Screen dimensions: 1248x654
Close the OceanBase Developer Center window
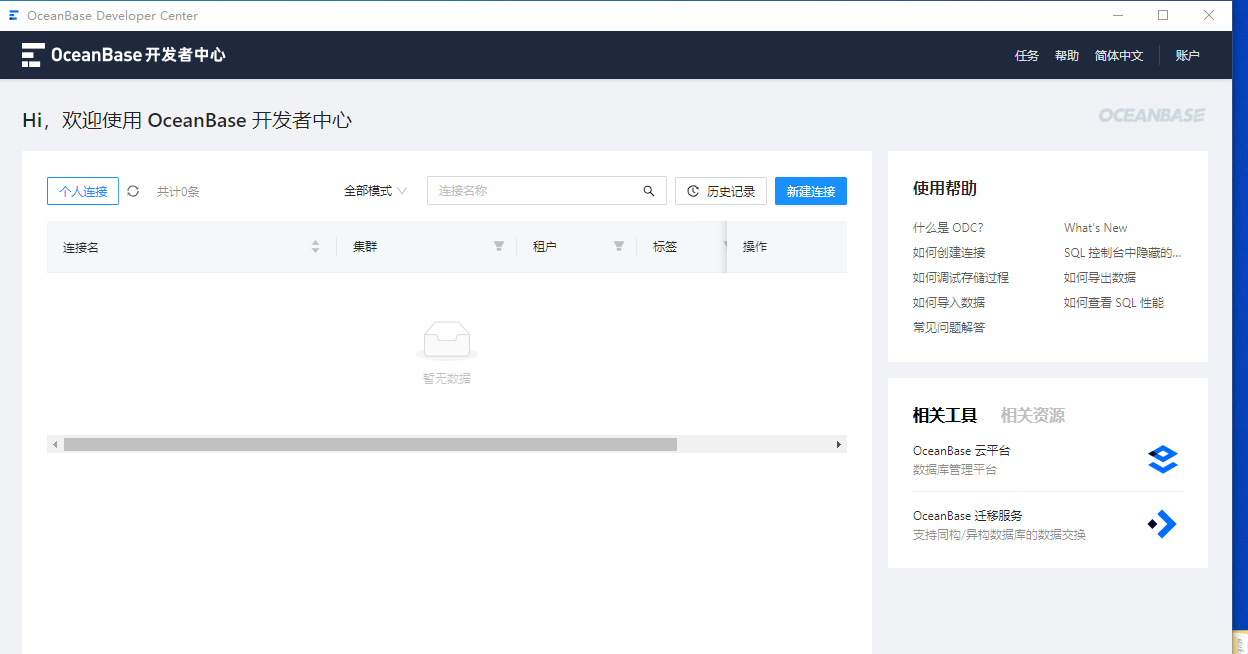pyautogui.click(x=1209, y=15)
